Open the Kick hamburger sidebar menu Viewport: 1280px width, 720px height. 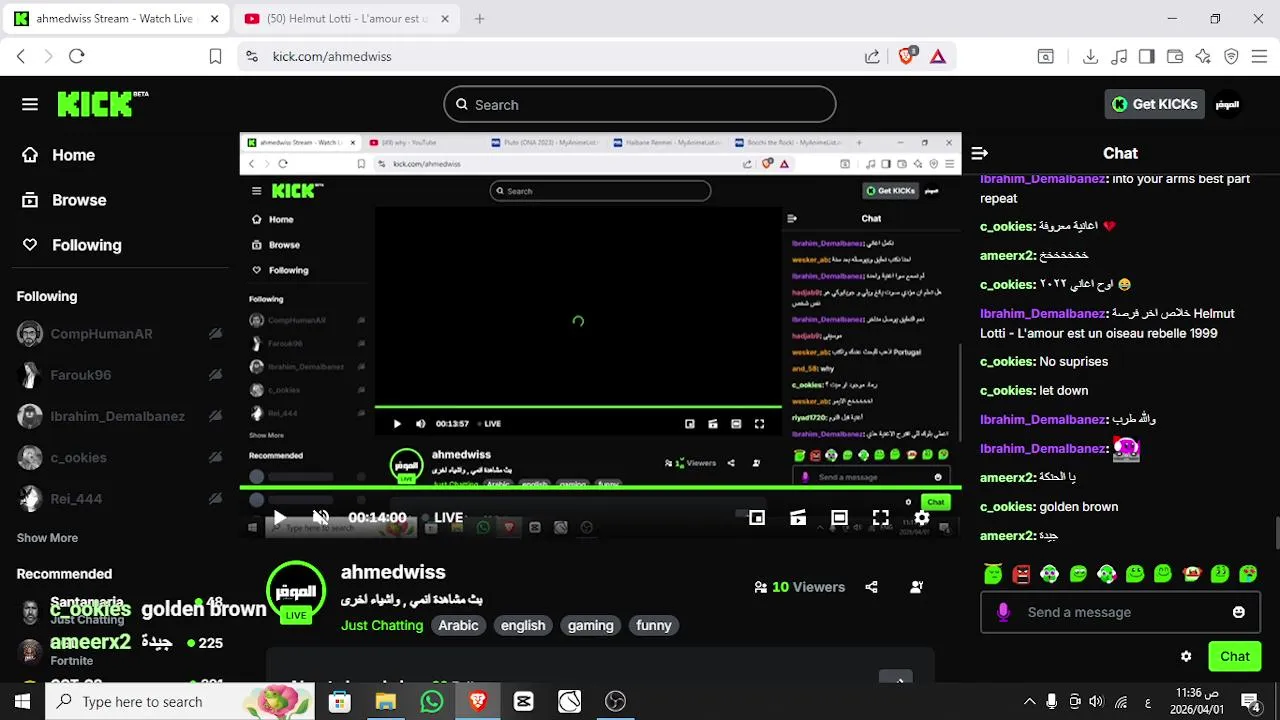30,104
